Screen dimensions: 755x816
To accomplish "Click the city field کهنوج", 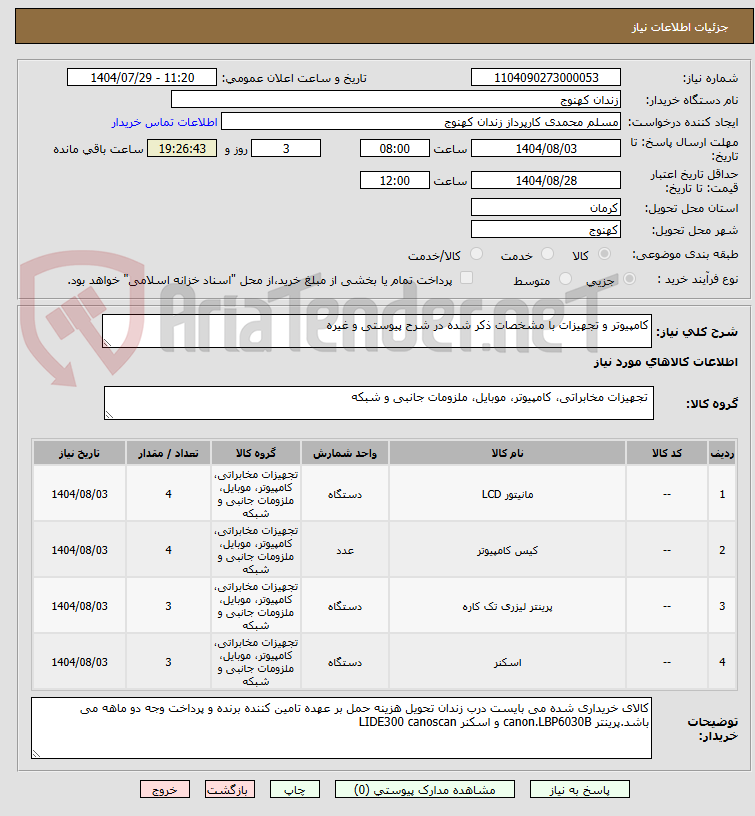I will click(546, 230).
